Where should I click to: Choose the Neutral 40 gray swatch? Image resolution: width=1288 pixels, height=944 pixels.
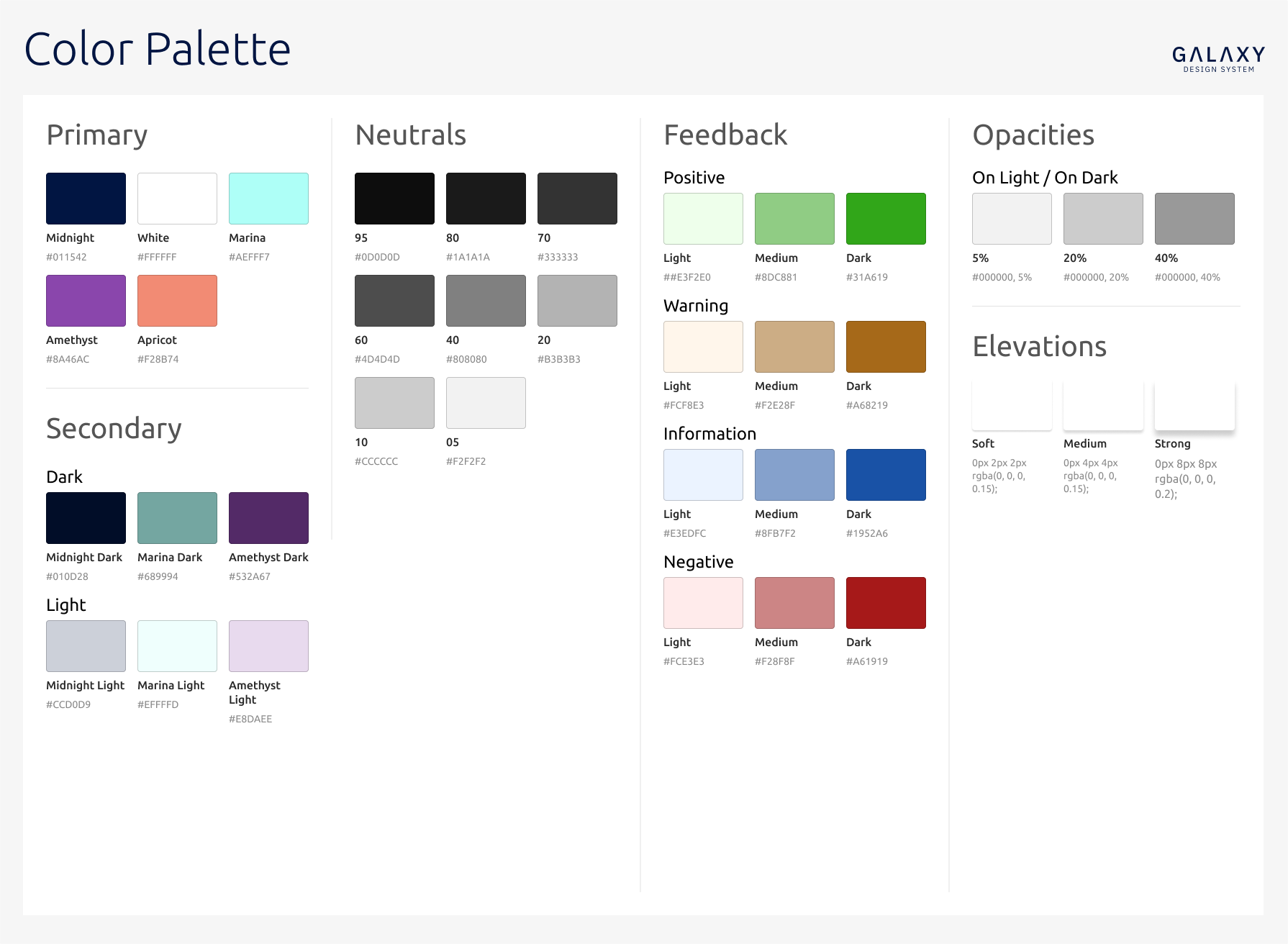point(486,301)
